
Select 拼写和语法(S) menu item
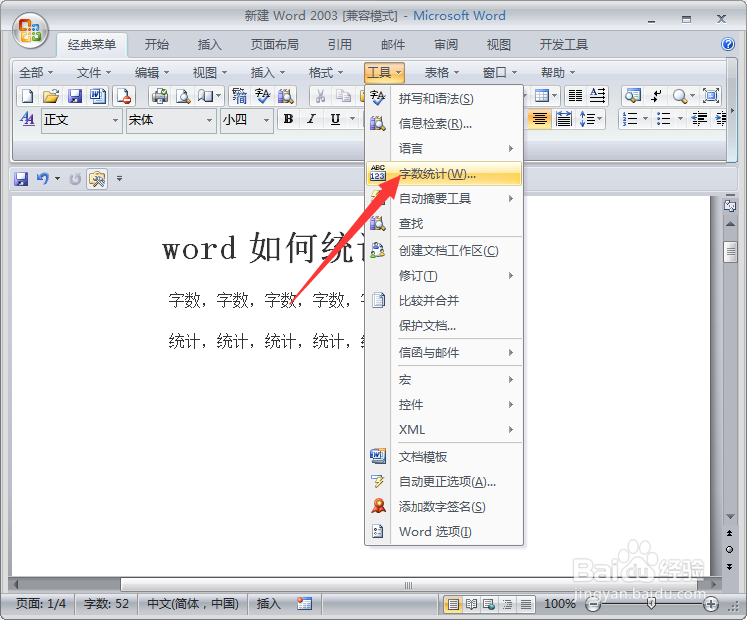point(444,99)
